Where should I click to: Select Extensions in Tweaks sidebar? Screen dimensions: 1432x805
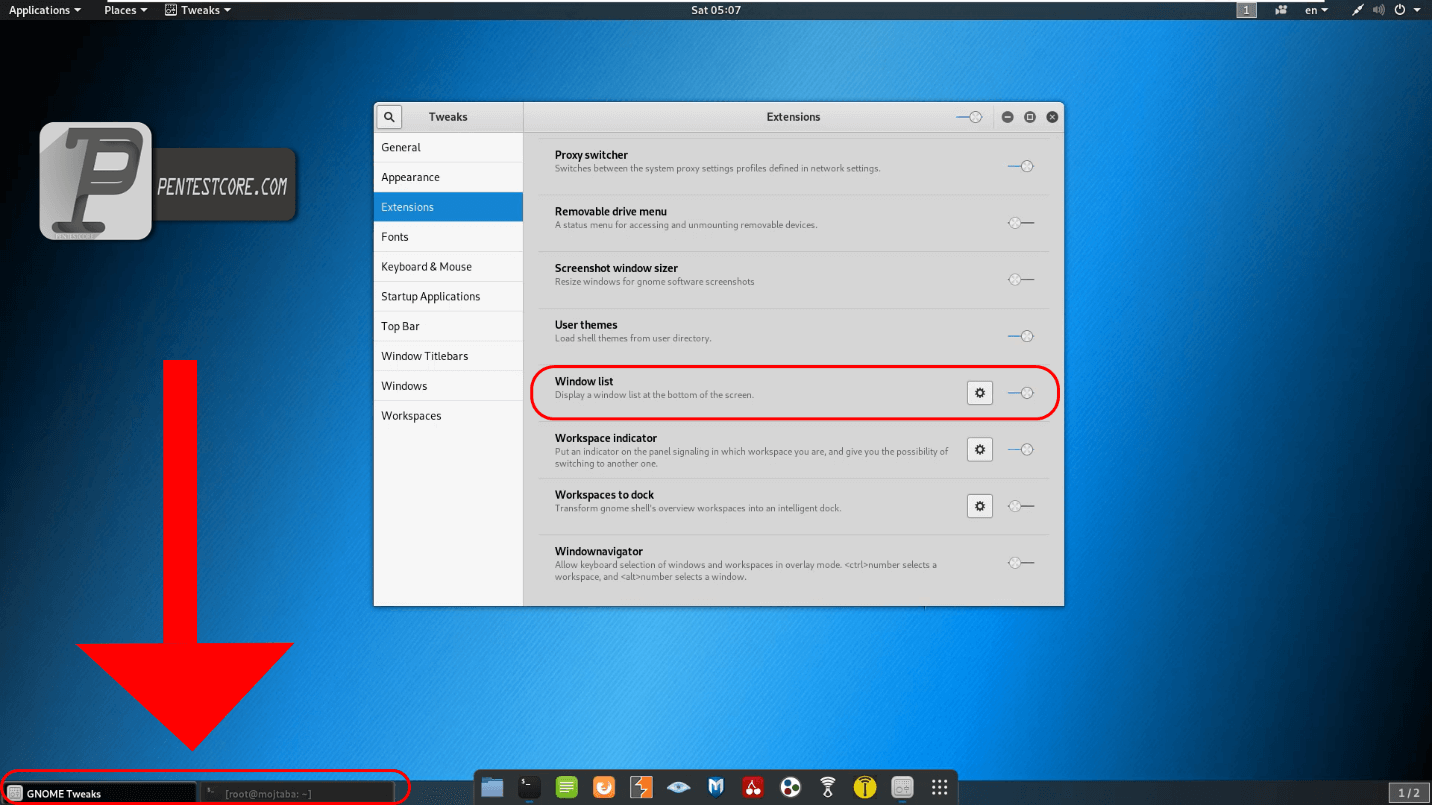click(448, 207)
